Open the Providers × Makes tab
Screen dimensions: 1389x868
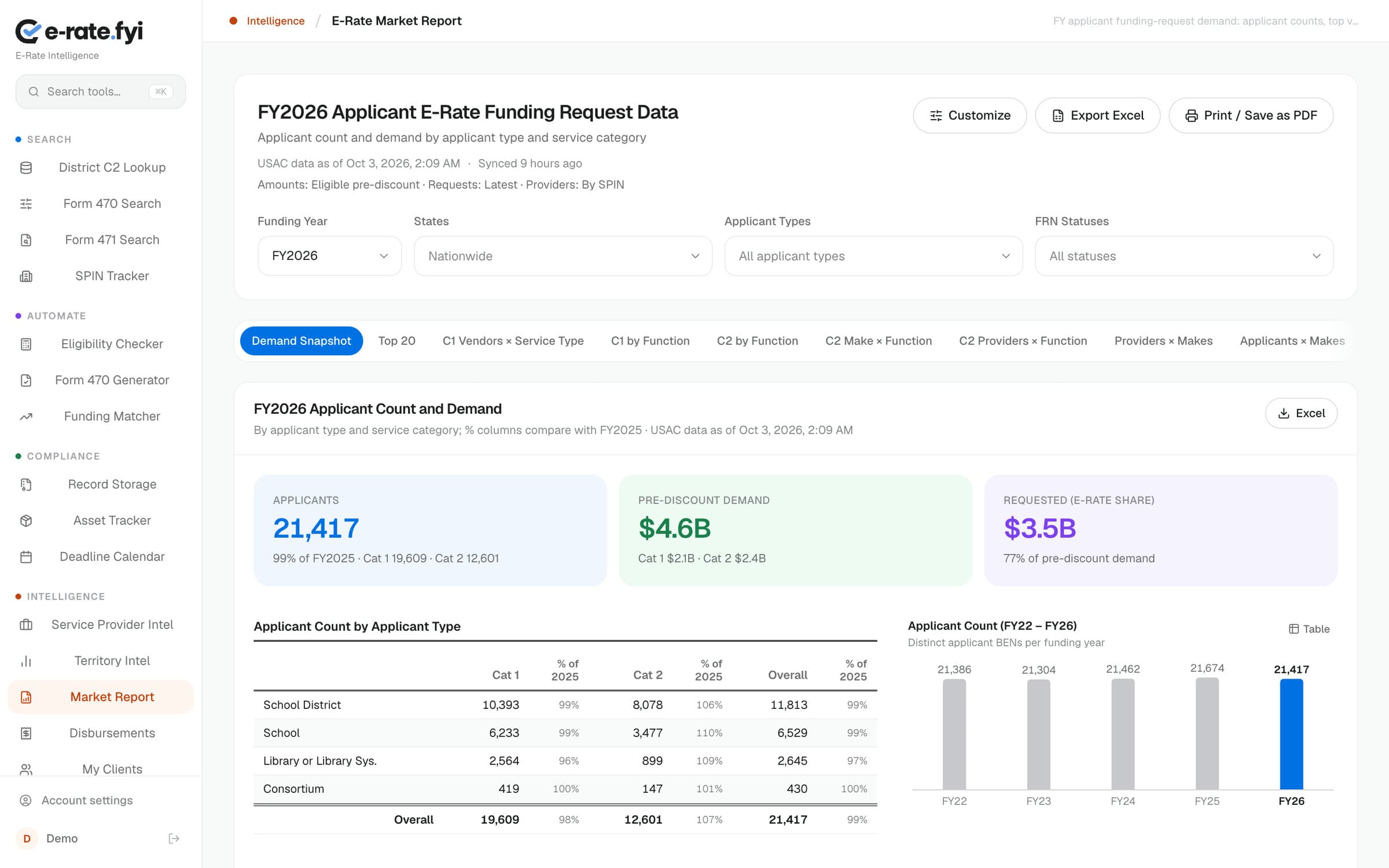1163,341
